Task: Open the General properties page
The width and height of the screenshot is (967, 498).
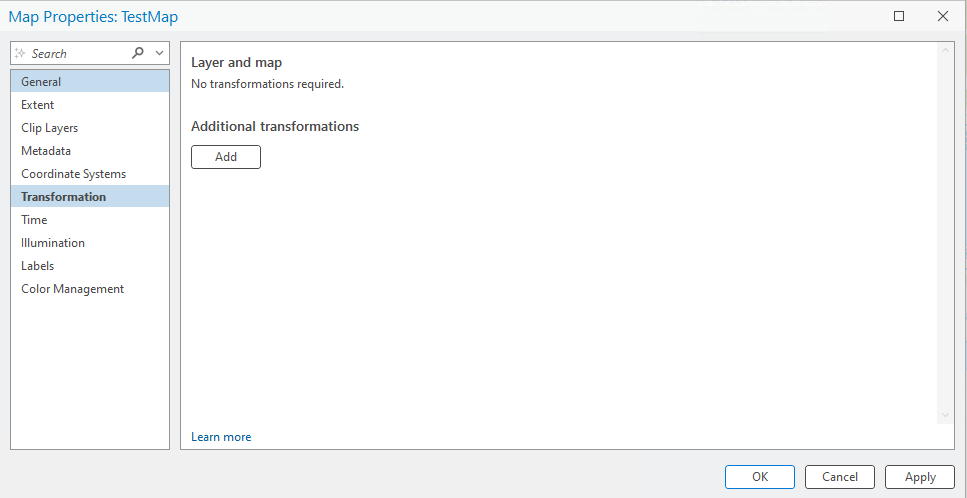Action: pyautogui.click(x=90, y=81)
